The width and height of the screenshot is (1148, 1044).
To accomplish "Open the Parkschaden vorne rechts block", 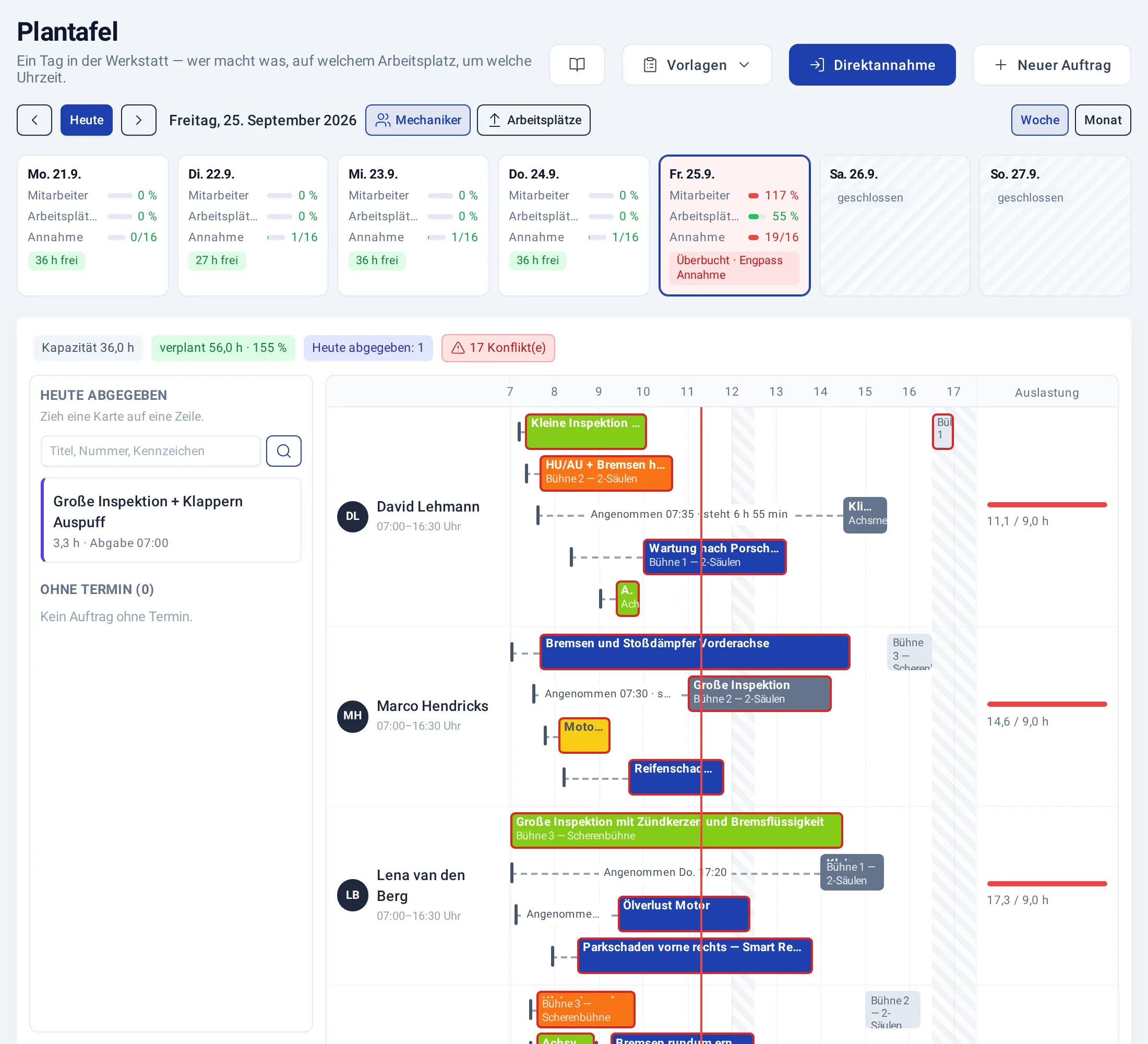I will [x=694, y=955].
